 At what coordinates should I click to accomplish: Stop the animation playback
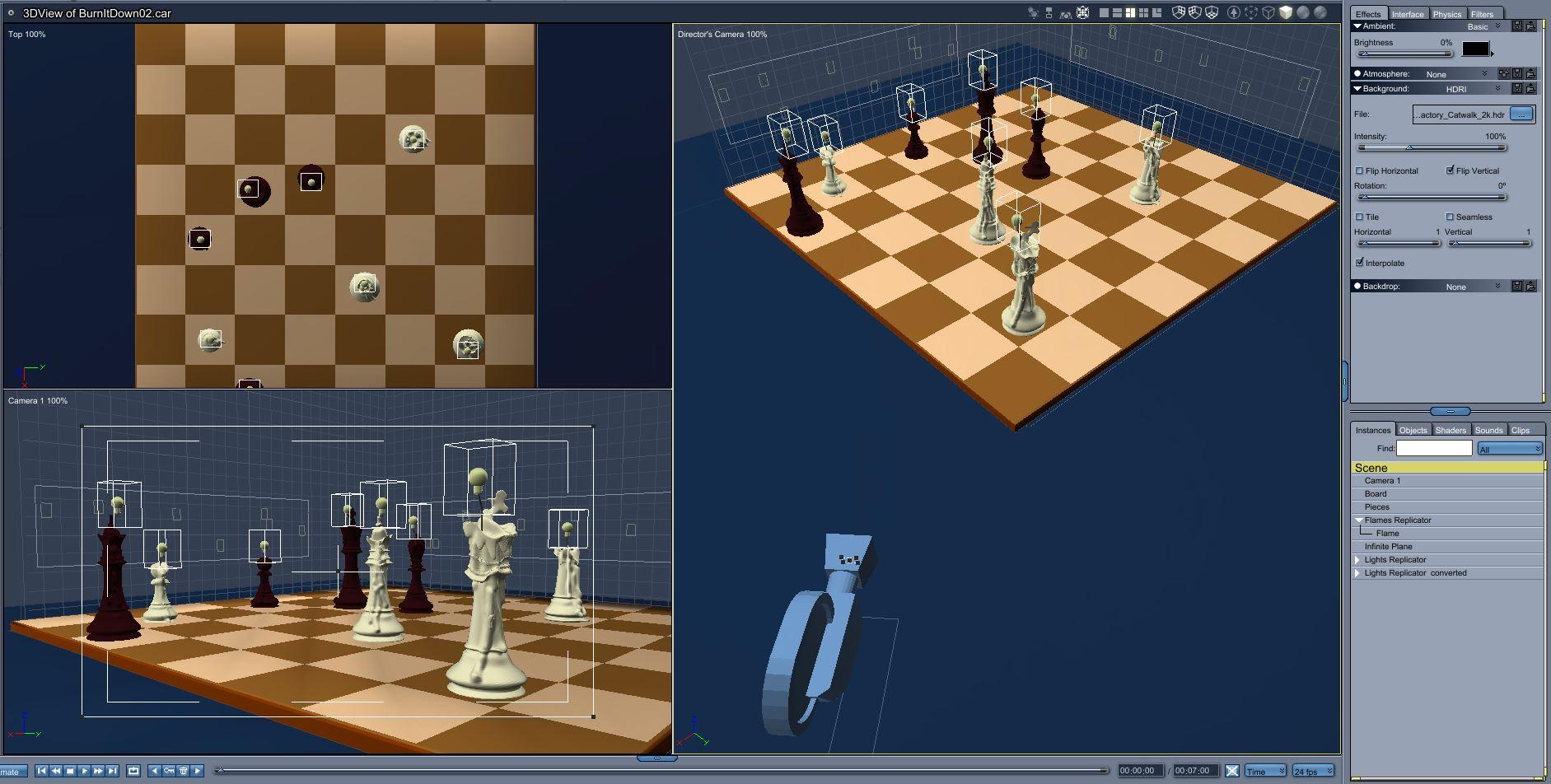(x=70, y=771)
